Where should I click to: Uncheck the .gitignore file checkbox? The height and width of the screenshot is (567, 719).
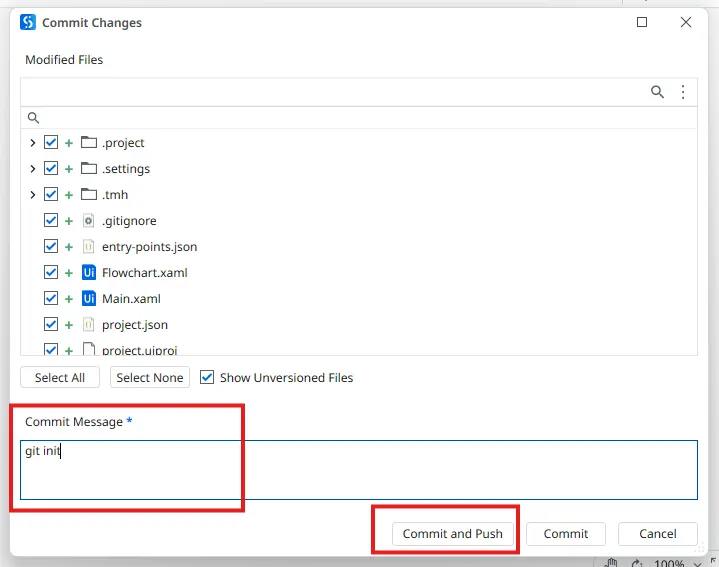pyautogui.click(x=51, y=221)
